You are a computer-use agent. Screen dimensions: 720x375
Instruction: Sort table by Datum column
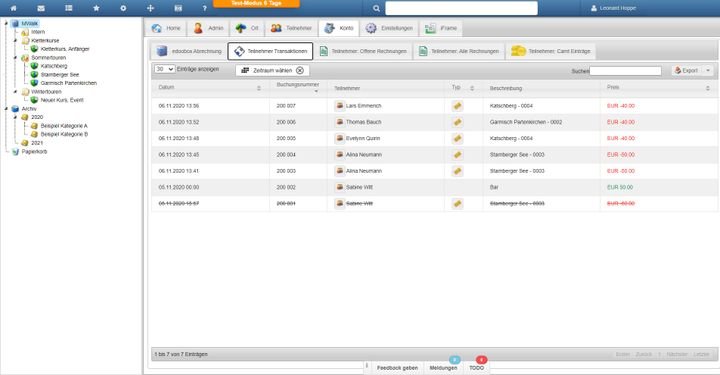click(x=210, y=88)
